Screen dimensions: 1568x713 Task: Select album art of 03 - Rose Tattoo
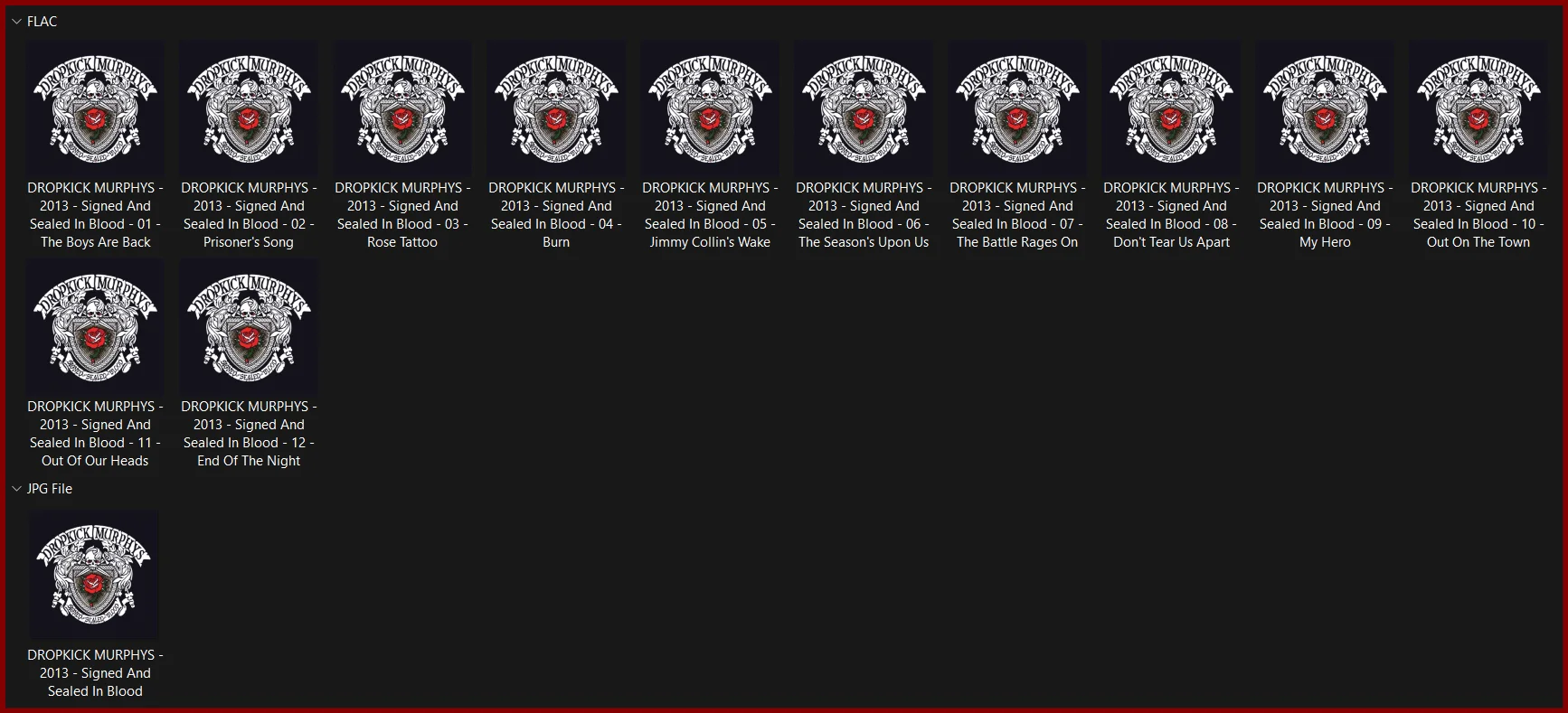pyautogui.click(x=402, y=108)
